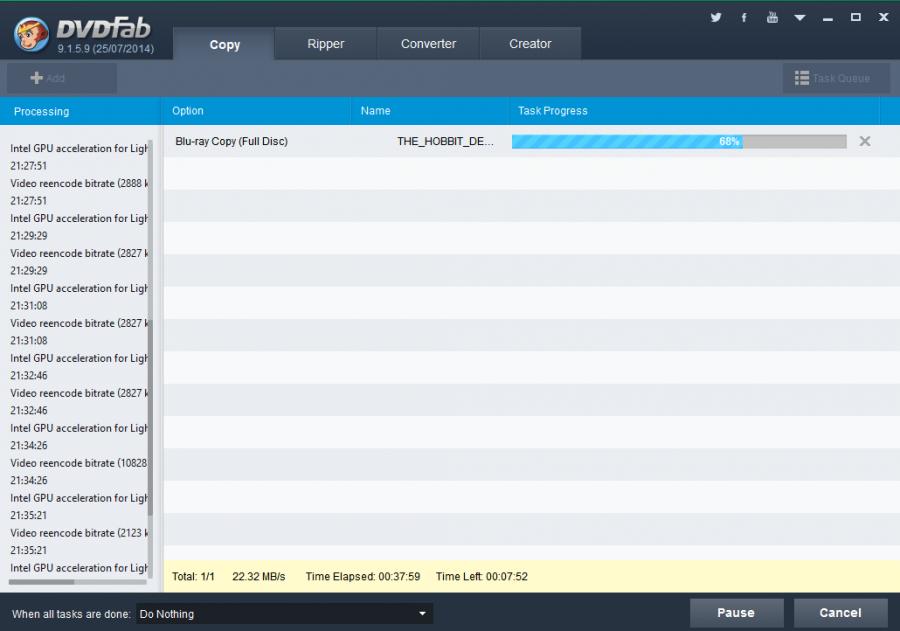
Task: Click the Processing column header
Action: [80, 111]
